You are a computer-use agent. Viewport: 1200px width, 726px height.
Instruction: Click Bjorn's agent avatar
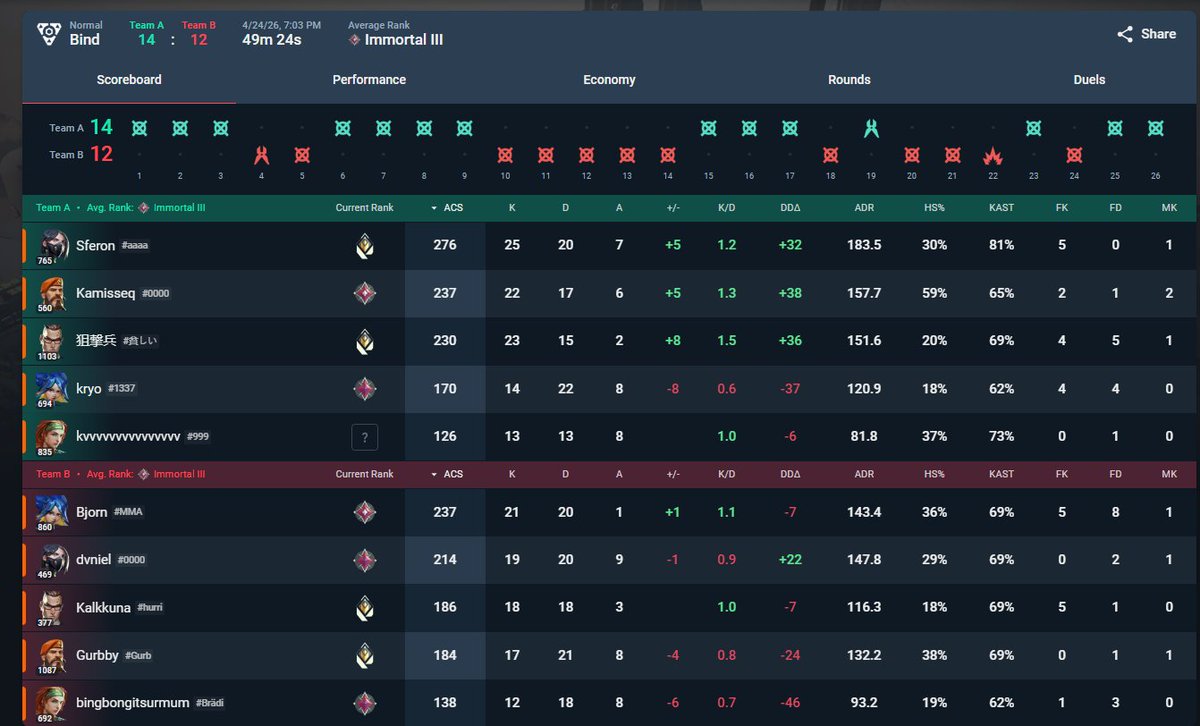point(54,511)
